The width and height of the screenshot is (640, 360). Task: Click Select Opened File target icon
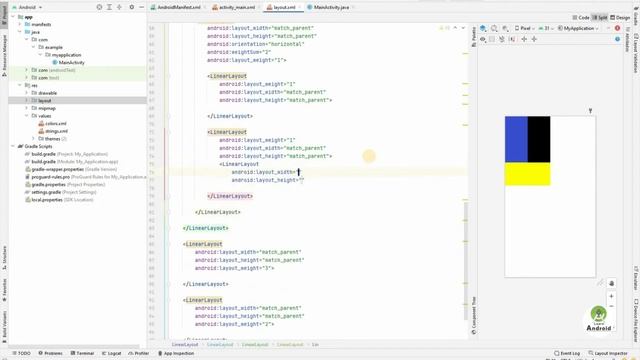(x=99, y=7)
